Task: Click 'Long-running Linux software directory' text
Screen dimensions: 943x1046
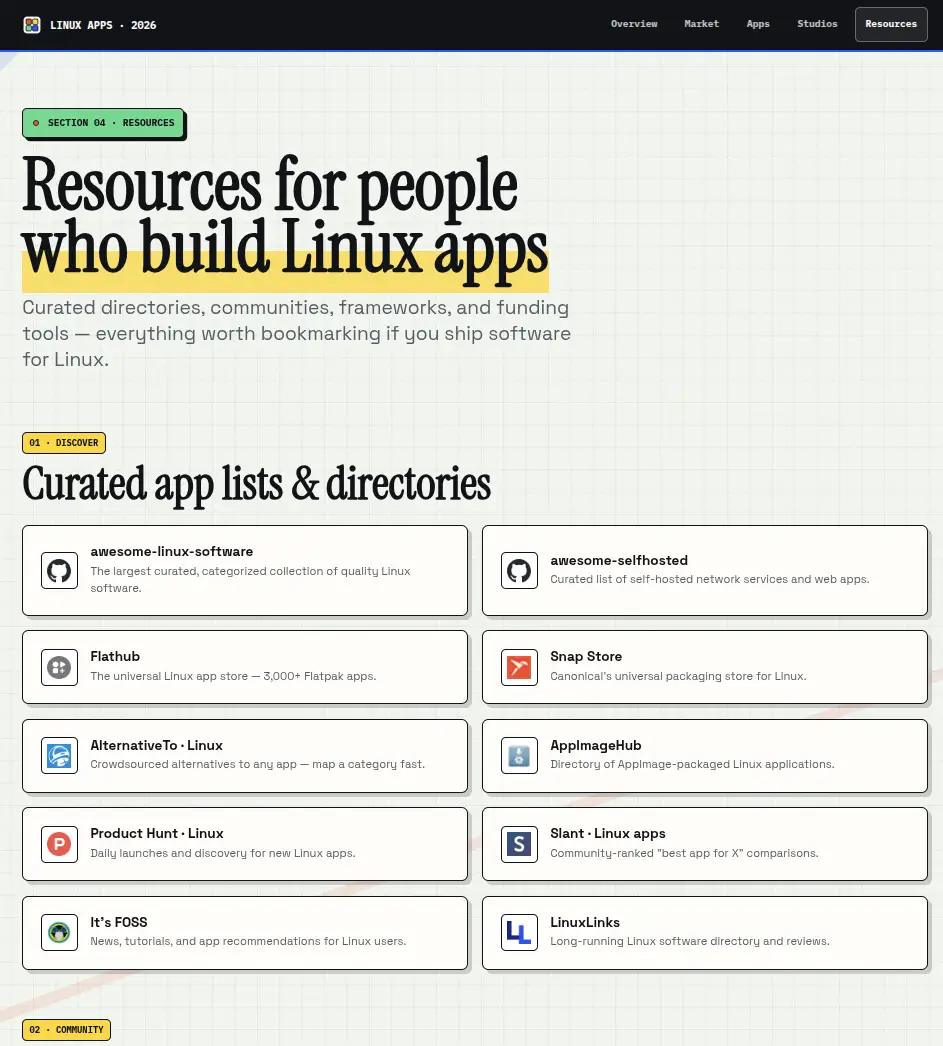Action: click(x=690, y=941)
